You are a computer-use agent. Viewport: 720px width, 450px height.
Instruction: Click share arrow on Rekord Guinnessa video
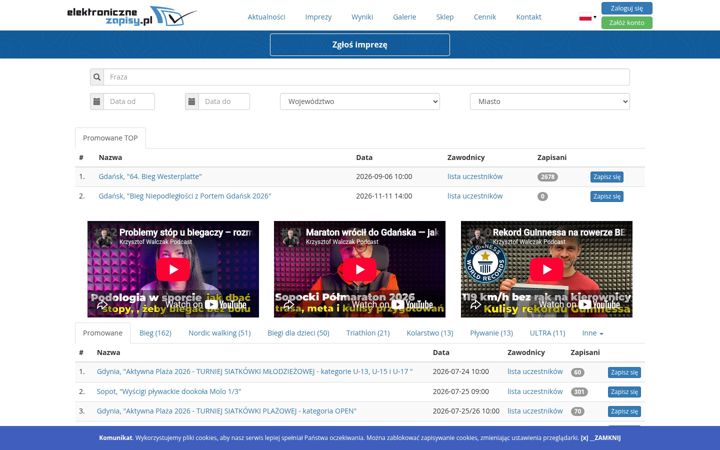click(475, 304)
